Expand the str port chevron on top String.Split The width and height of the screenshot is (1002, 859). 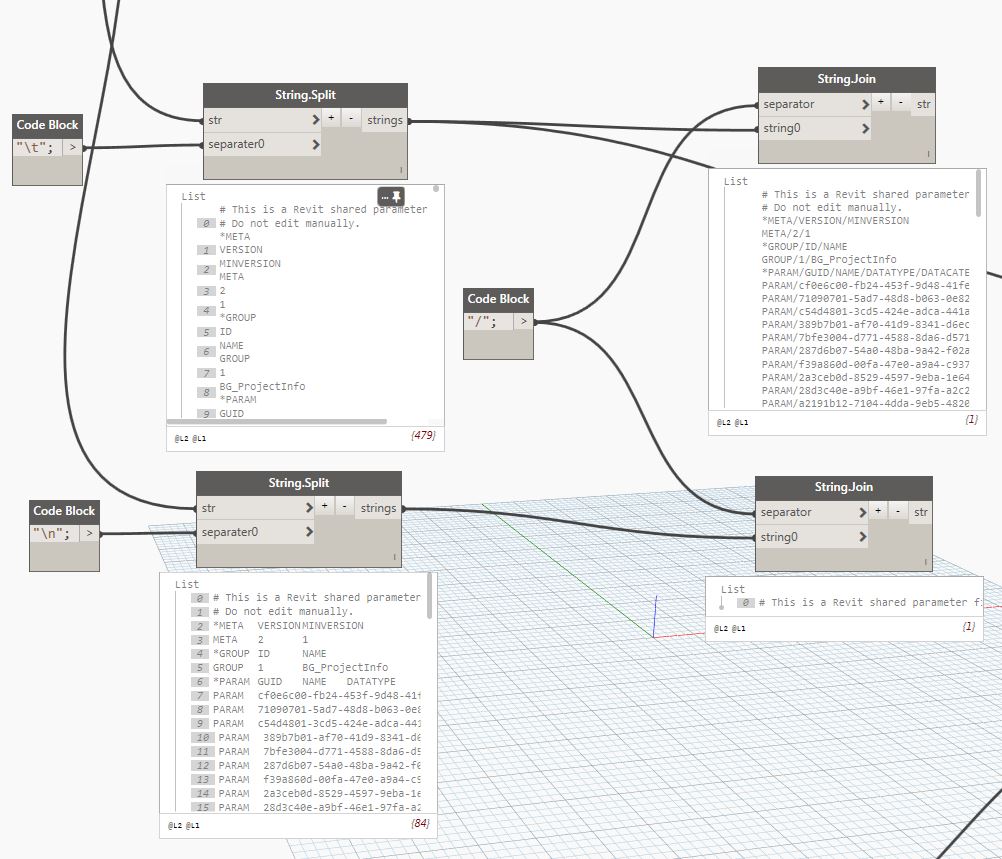[x=316, y=120]
